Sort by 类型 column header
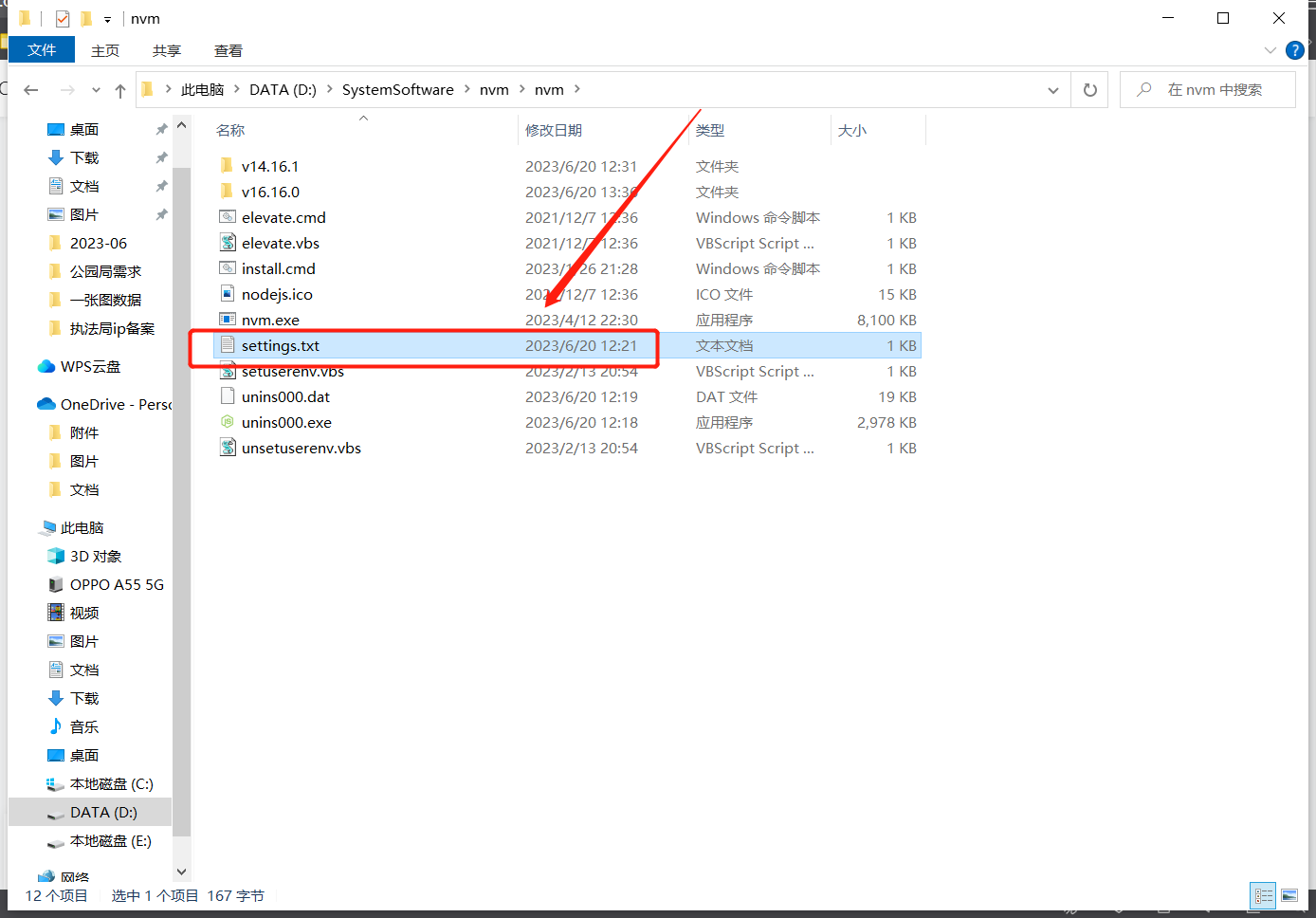The image size is (1316, 918). [x=710, y=130]
